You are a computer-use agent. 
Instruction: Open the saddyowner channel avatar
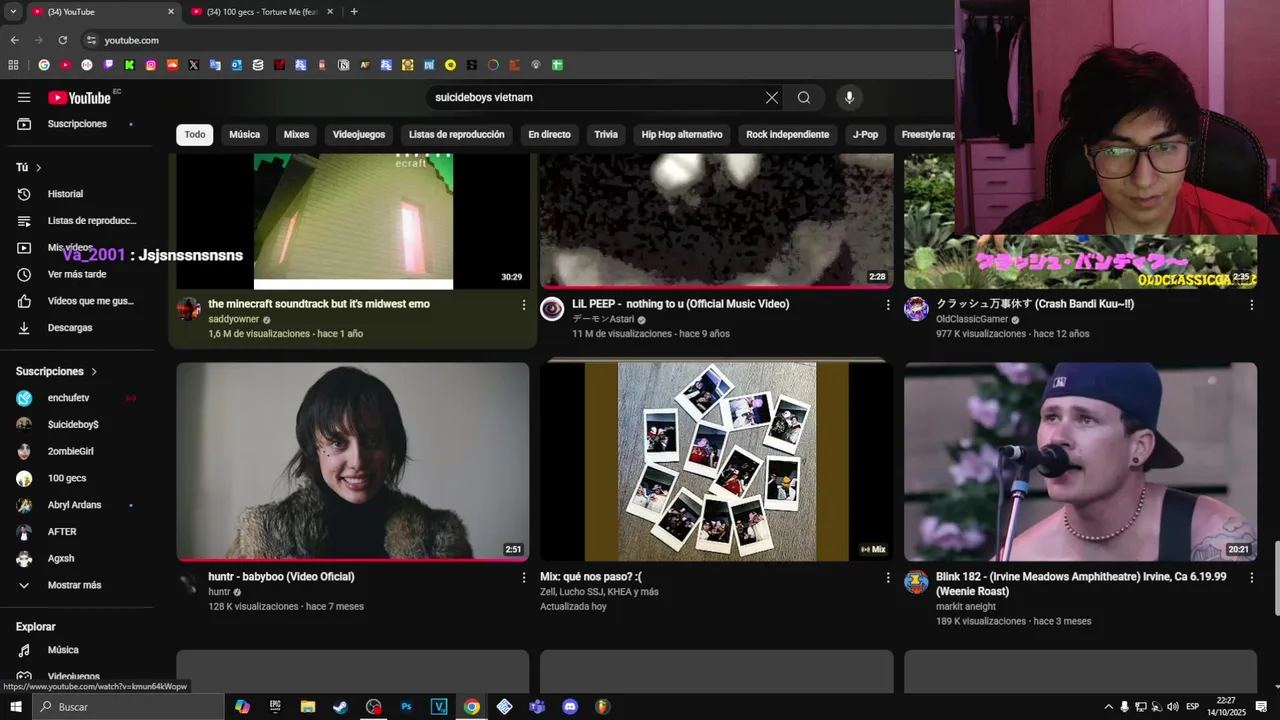[189, 308]
